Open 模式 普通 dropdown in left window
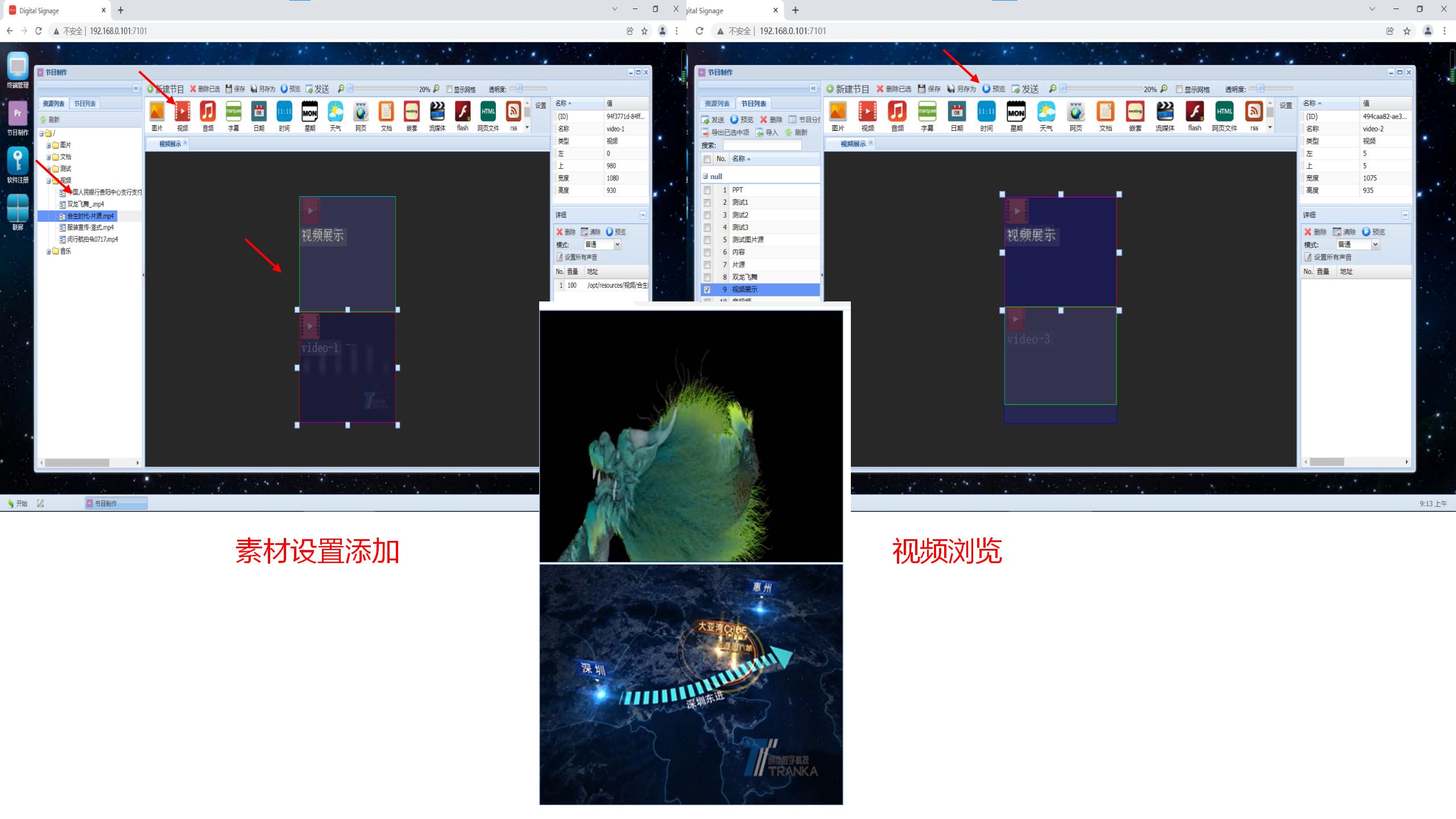Viewport: 1456px width, 819px height. point(617,245)
